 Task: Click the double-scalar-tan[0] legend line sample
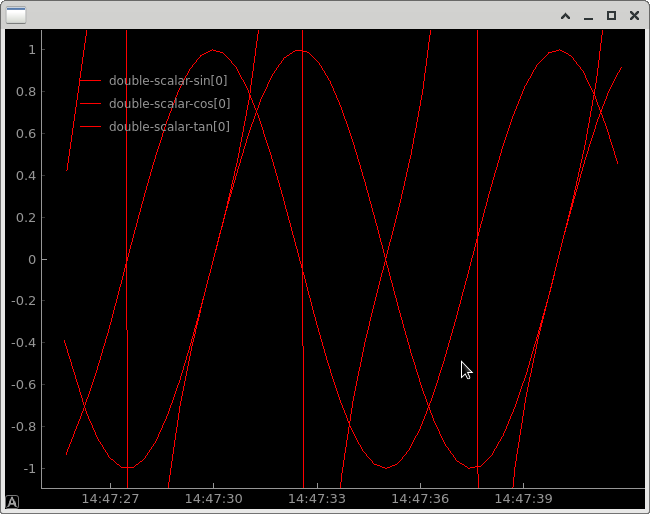point(91,127)
